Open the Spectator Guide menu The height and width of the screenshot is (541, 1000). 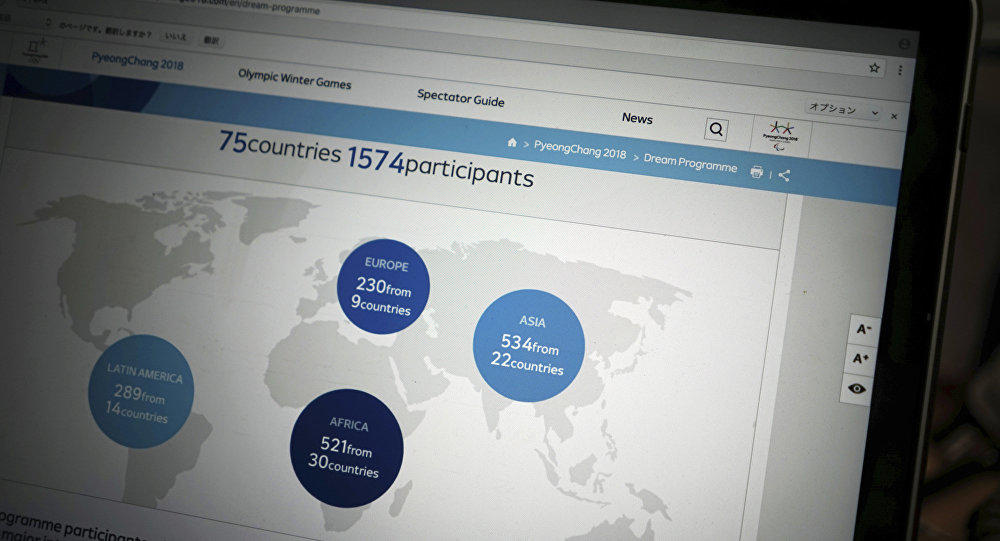pos(460,98)
